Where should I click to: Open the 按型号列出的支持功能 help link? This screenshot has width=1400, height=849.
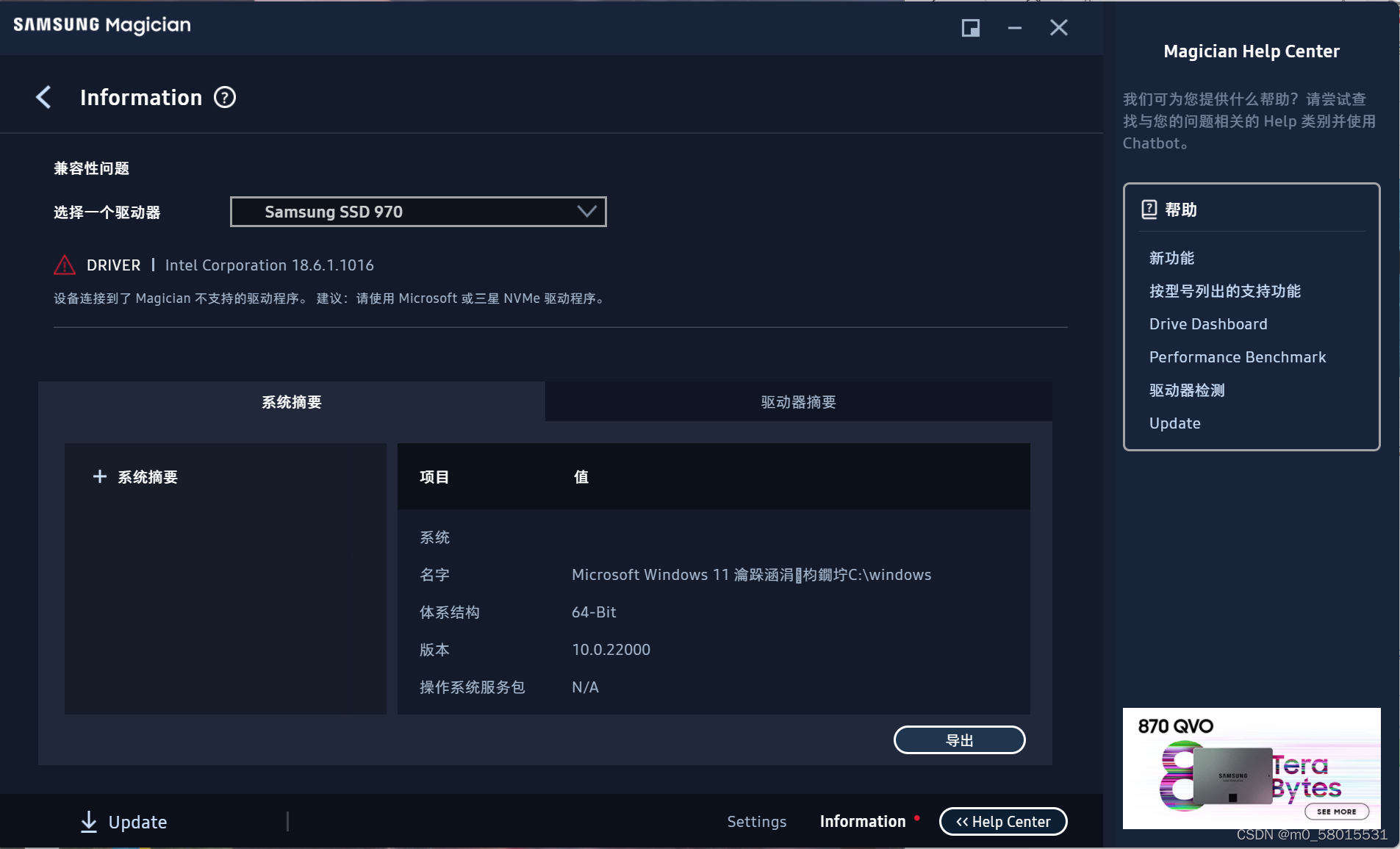tap(1225, 291)
